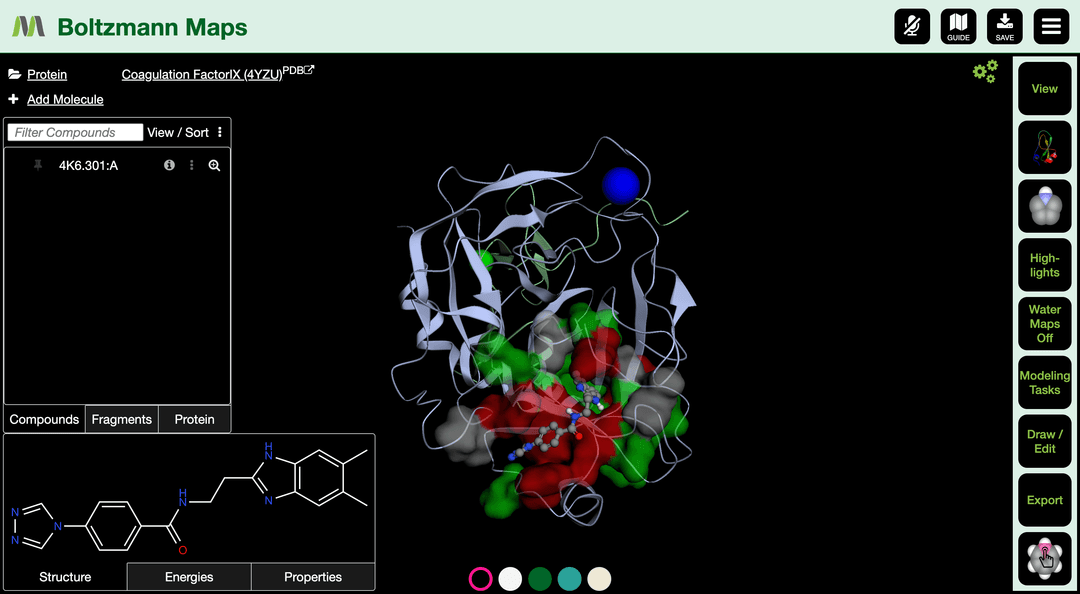The width and height of the screenshot is (1080, 594).
Task: Click the Filter Compounds input field
Action: (76, 132)
